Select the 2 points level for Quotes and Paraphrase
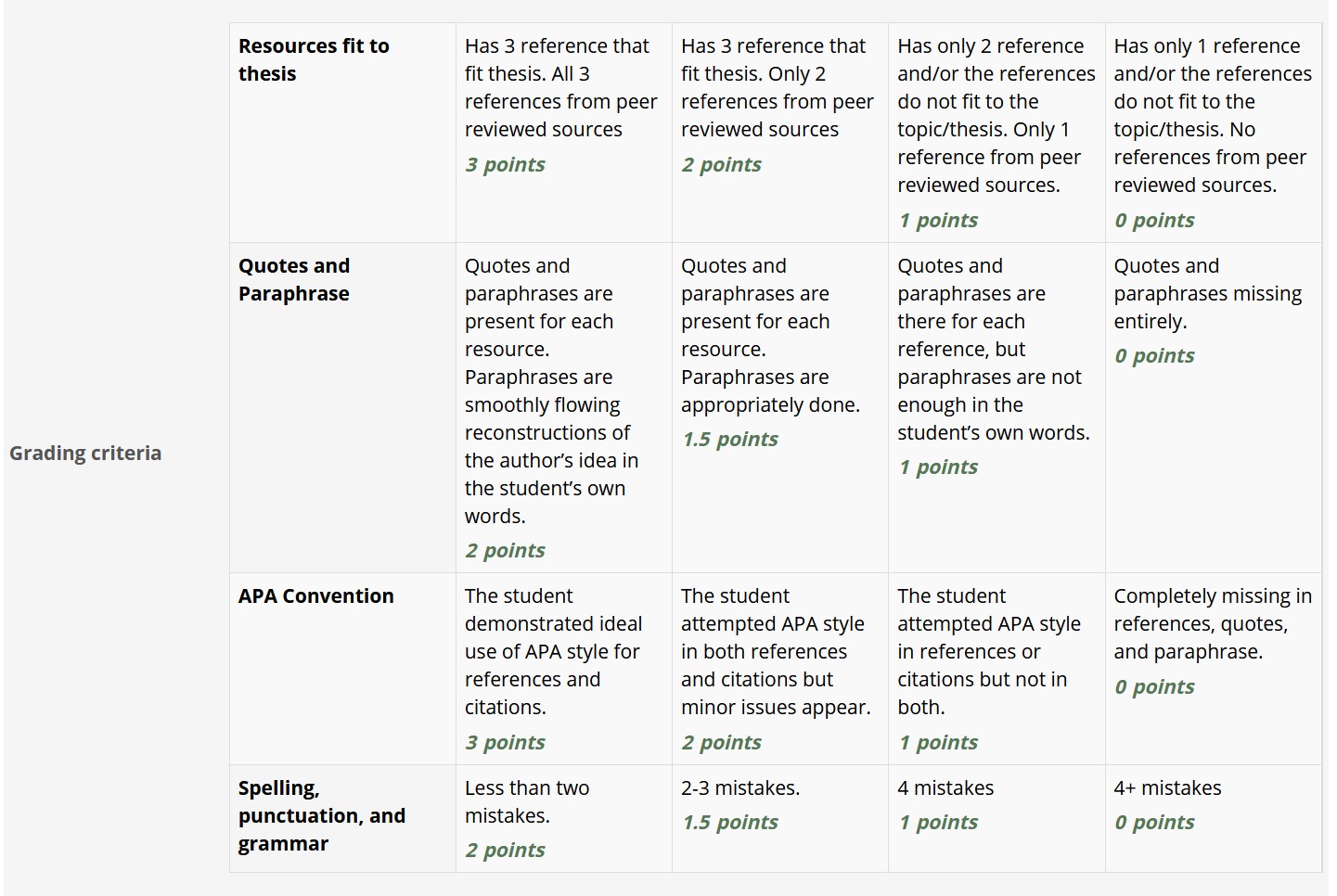This screenshot has width=1337, height=896. point(562,406)
